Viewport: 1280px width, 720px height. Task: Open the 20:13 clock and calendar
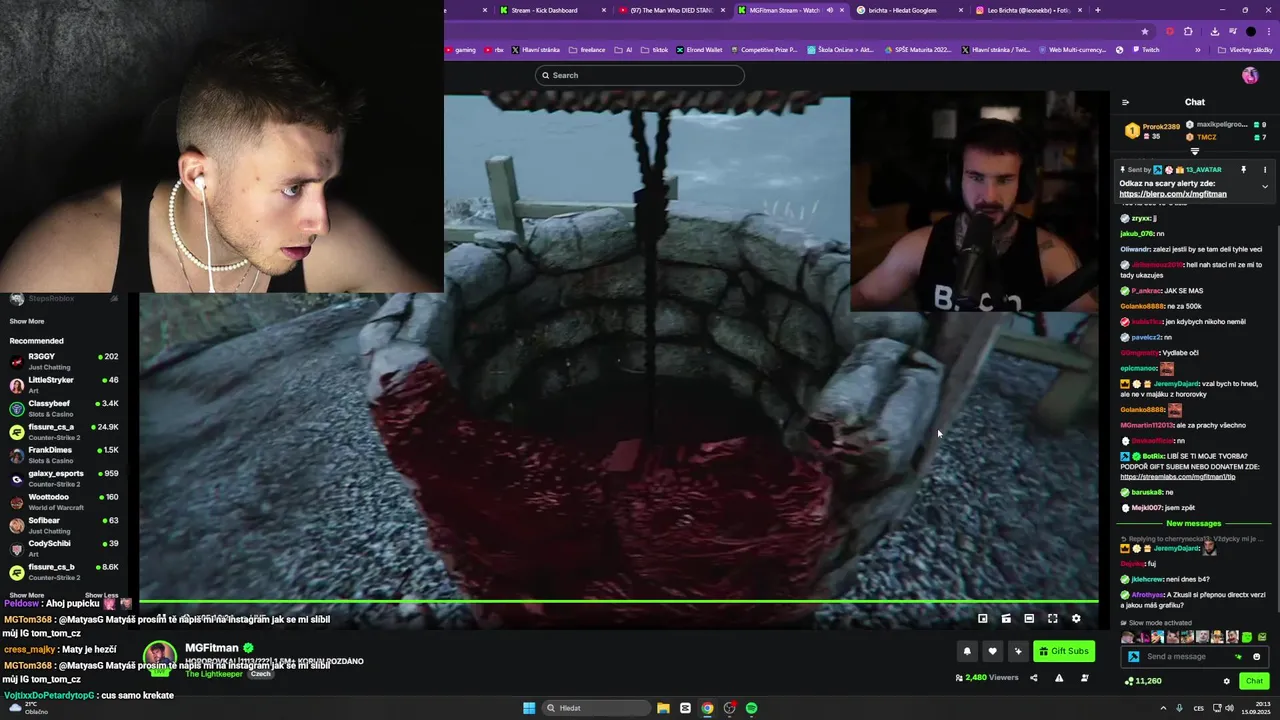pyautogui.click(x=1258, y=708)
